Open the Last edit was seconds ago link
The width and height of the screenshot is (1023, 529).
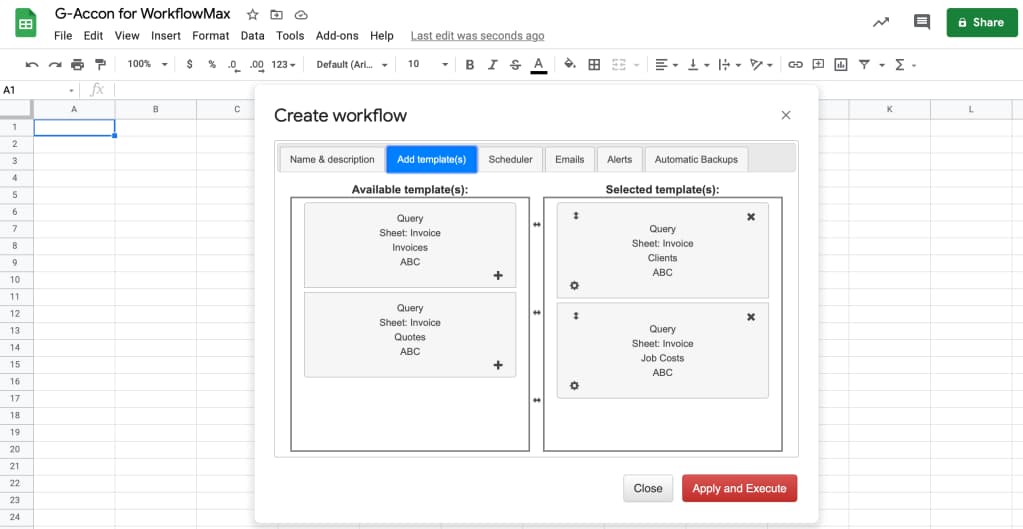[478, 36]
